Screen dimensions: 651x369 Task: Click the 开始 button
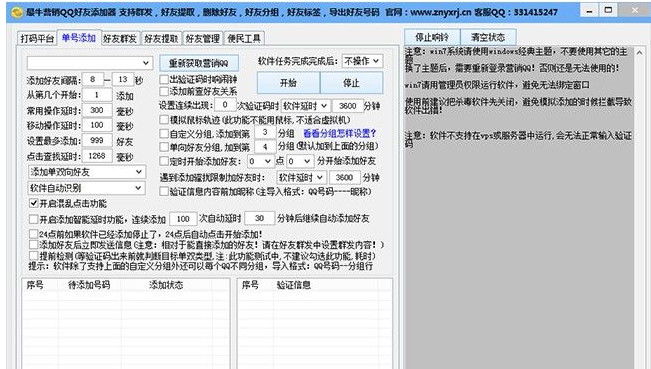[288, 83]
